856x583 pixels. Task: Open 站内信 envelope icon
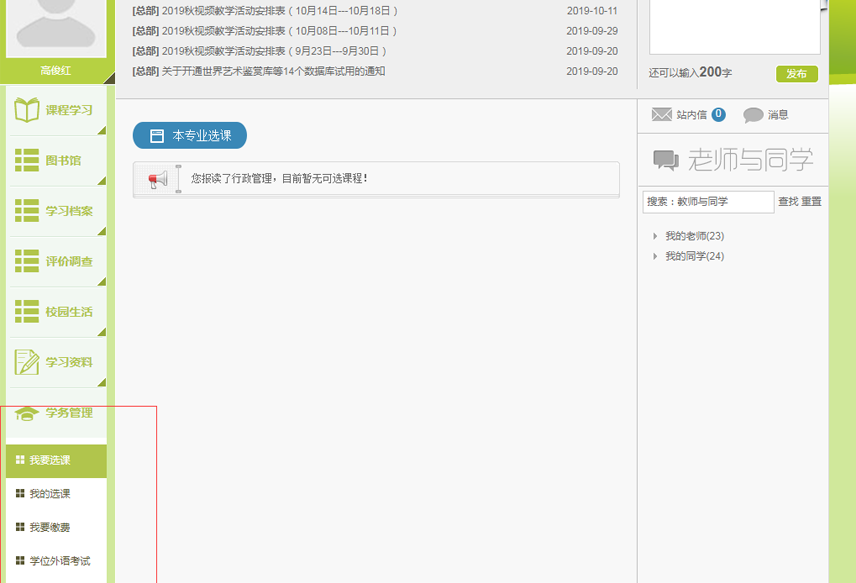662,115
